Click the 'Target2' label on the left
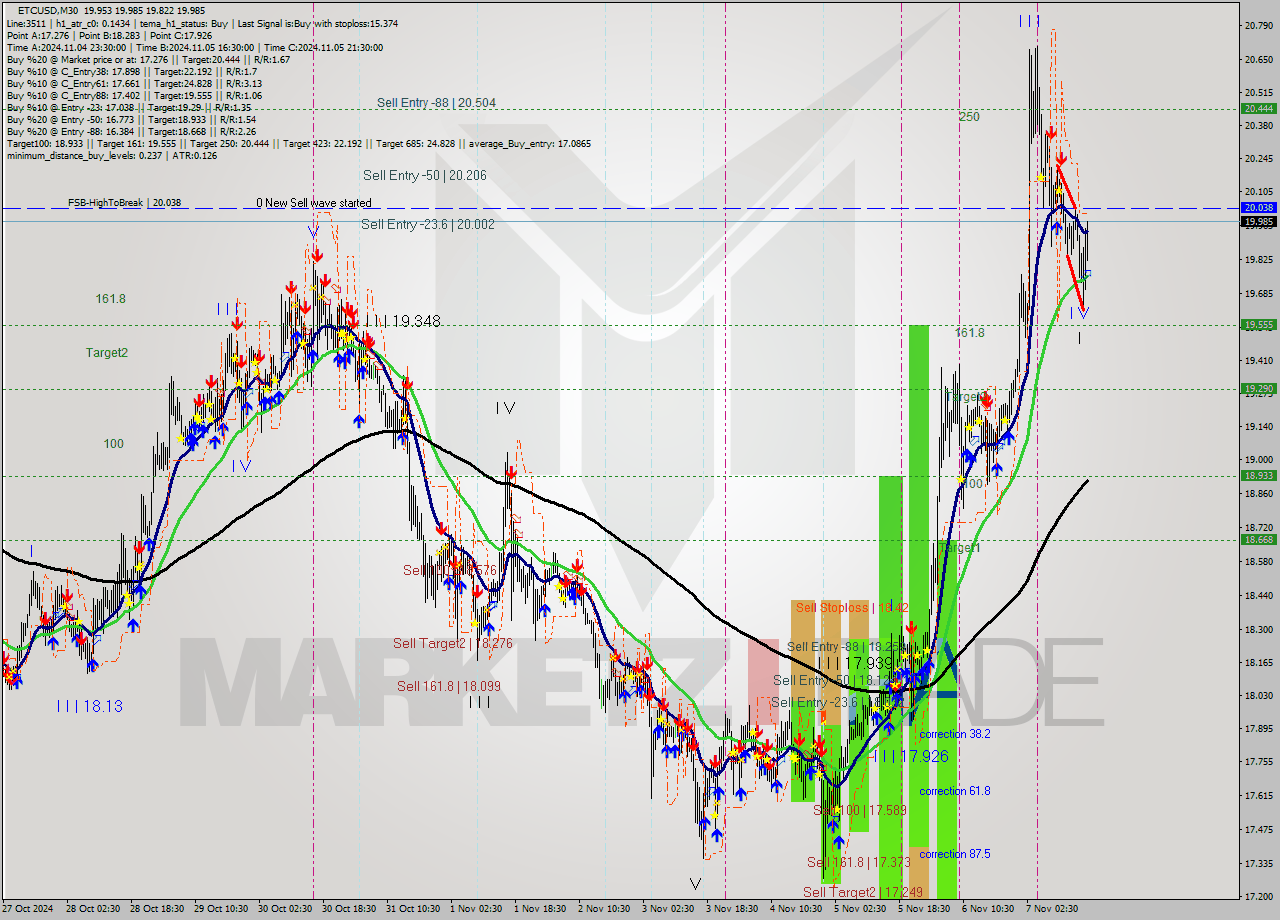 coord(106,353)
